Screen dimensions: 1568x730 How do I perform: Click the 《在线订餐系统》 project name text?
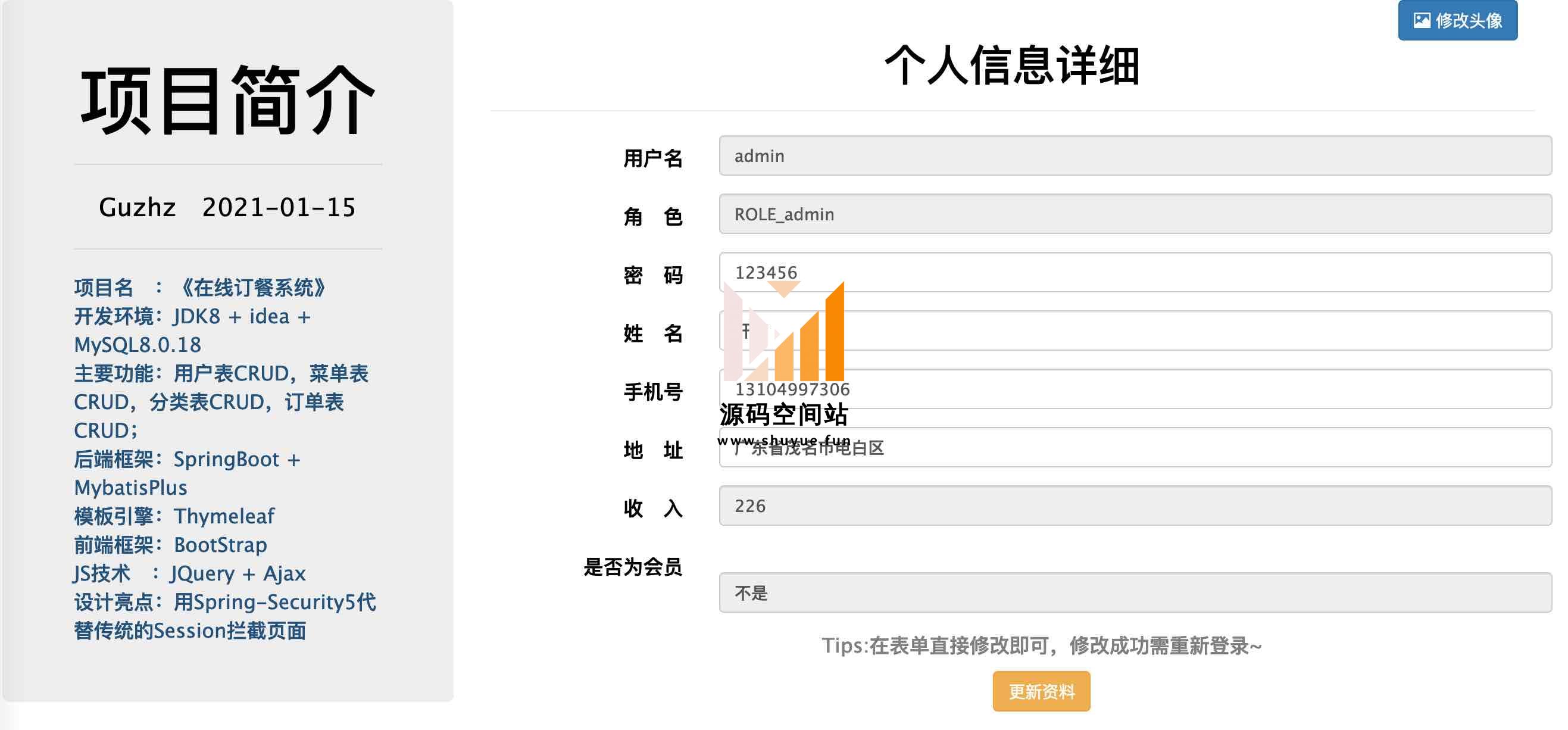252,288
